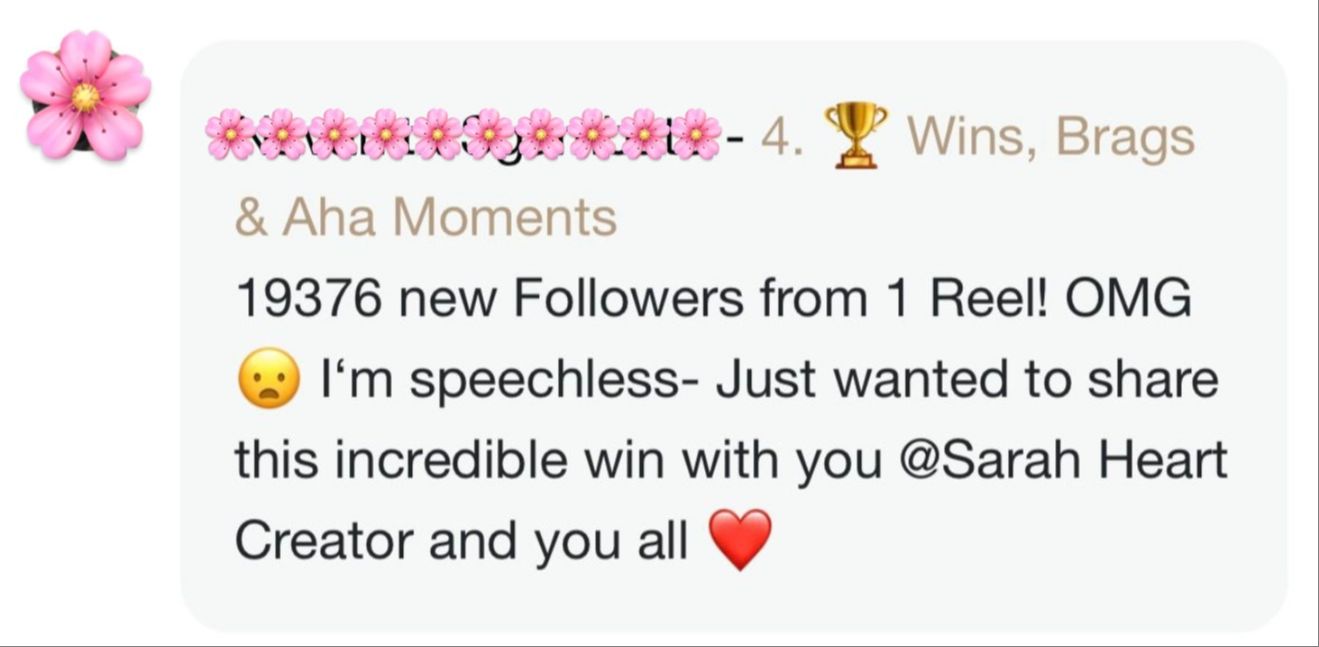Click the first flower in the username row
The height and width of the screenshot is (647, 1319).
231,135
